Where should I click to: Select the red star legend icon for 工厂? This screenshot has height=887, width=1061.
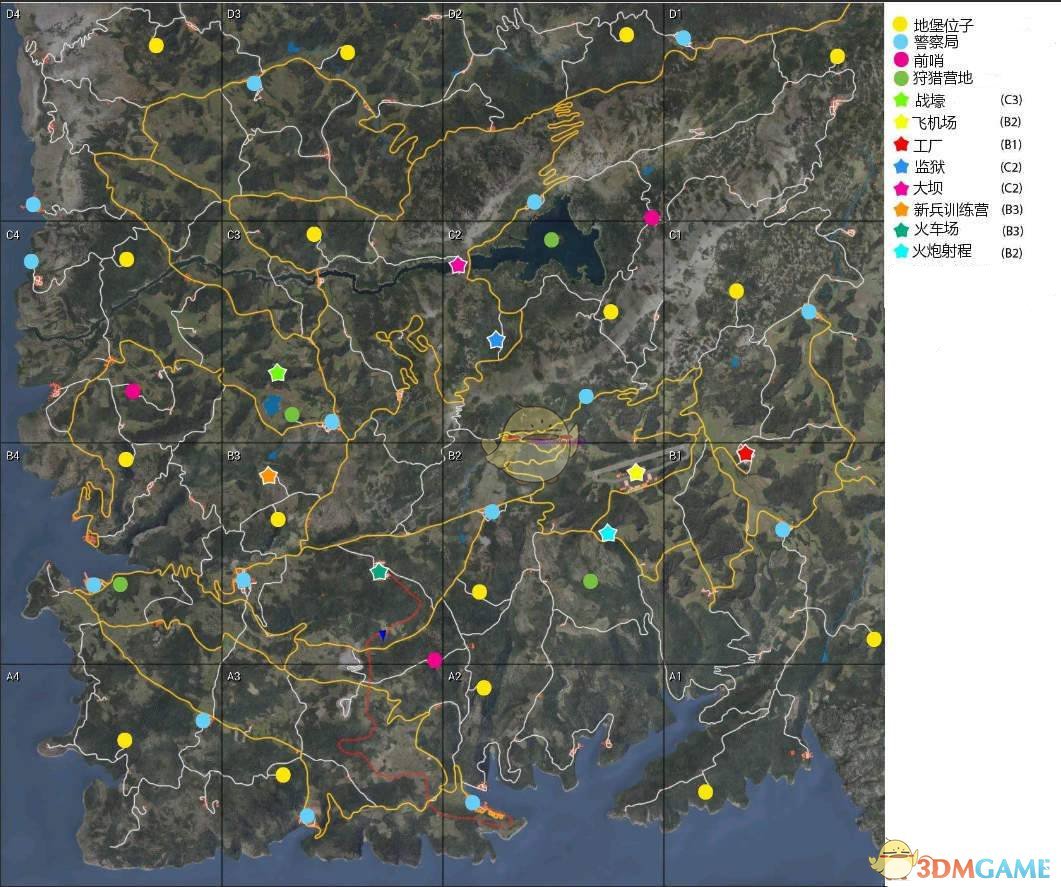[x=901, y=144]
